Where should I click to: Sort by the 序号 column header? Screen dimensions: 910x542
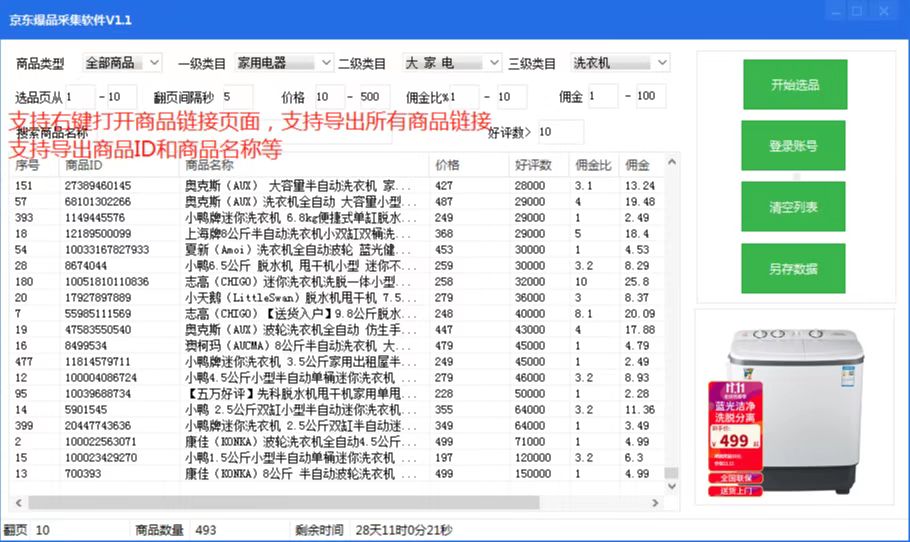[35, 165]
